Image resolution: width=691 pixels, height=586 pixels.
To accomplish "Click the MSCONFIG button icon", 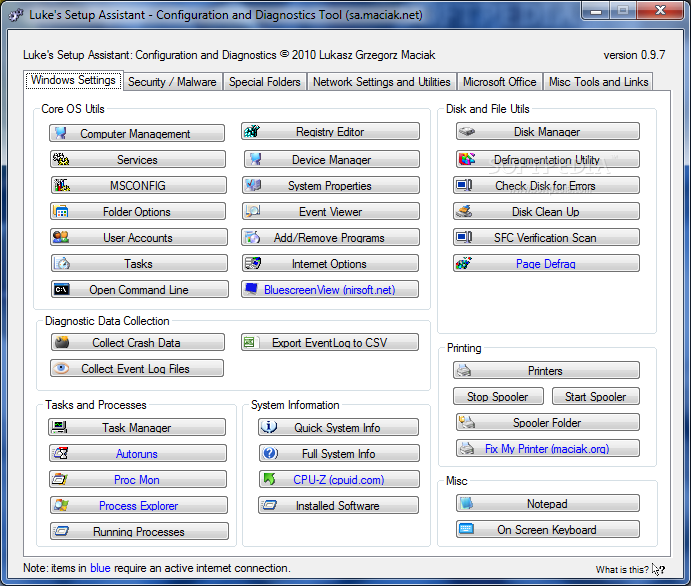I will click(x=62, y=185).
